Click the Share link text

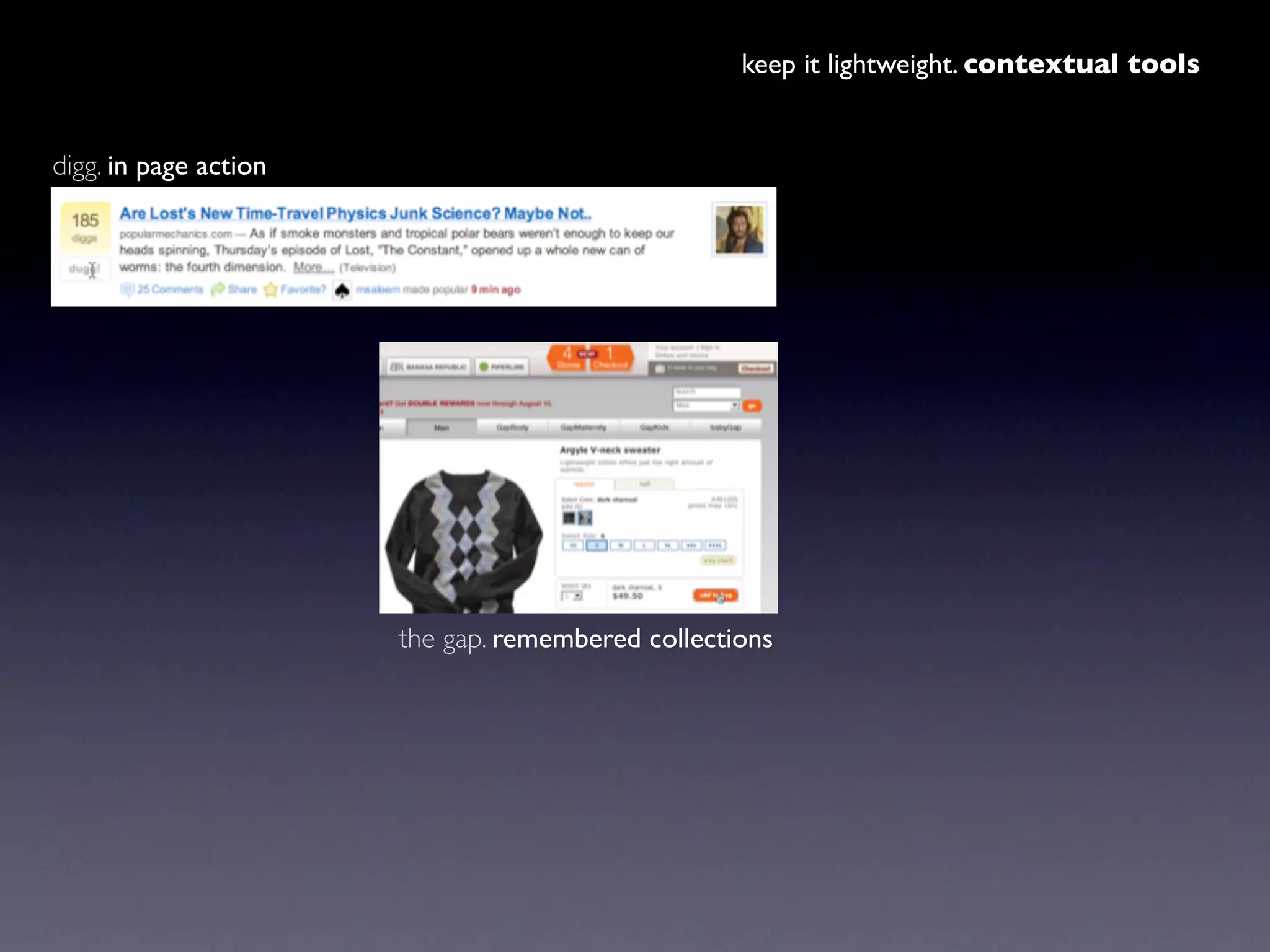(x=242, y=289)
